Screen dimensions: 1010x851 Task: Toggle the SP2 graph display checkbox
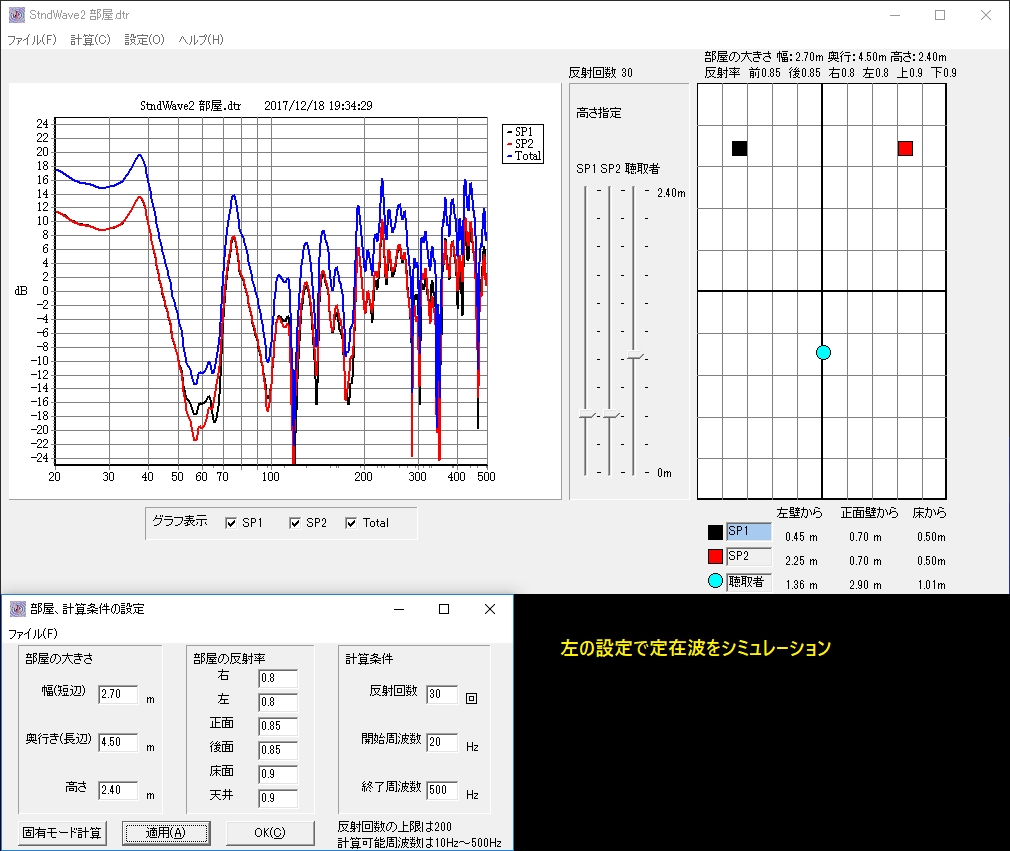[295, 523]
